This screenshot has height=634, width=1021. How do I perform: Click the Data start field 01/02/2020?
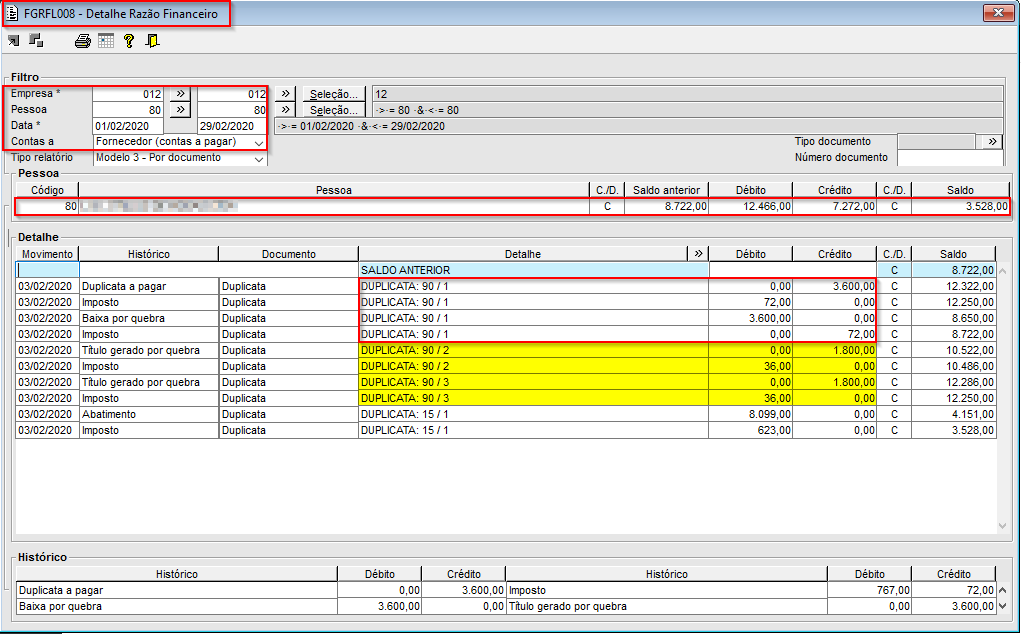(x=128, y=126)
